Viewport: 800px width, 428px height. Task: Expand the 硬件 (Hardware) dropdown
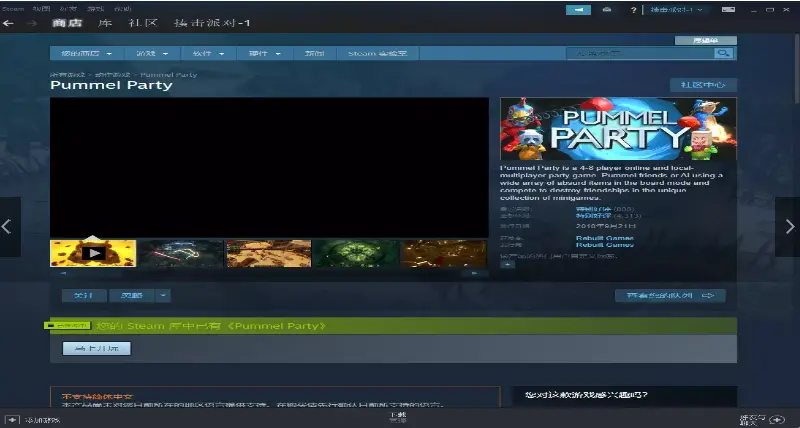pos(265,54)
